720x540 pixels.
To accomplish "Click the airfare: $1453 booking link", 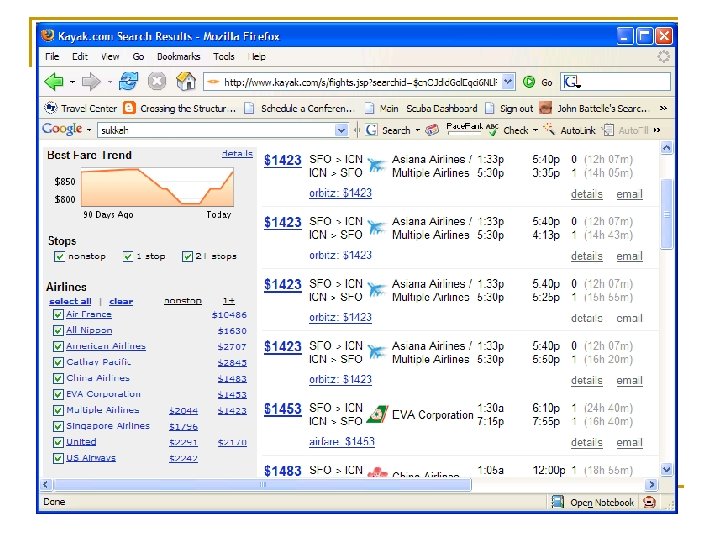I will pyautogui.click(x=342, y=442).
